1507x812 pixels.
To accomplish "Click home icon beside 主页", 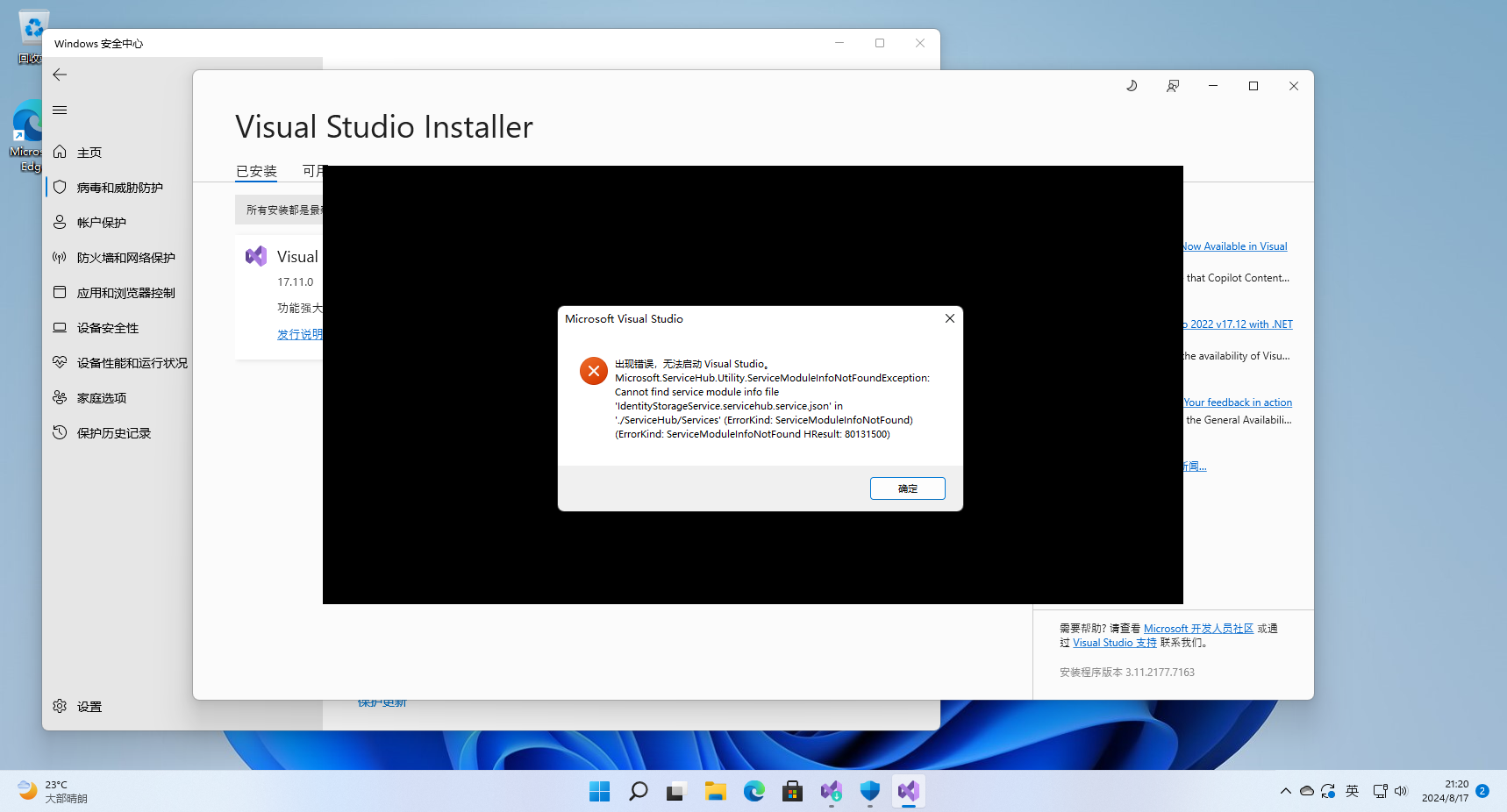I will [x=60, y=152].
